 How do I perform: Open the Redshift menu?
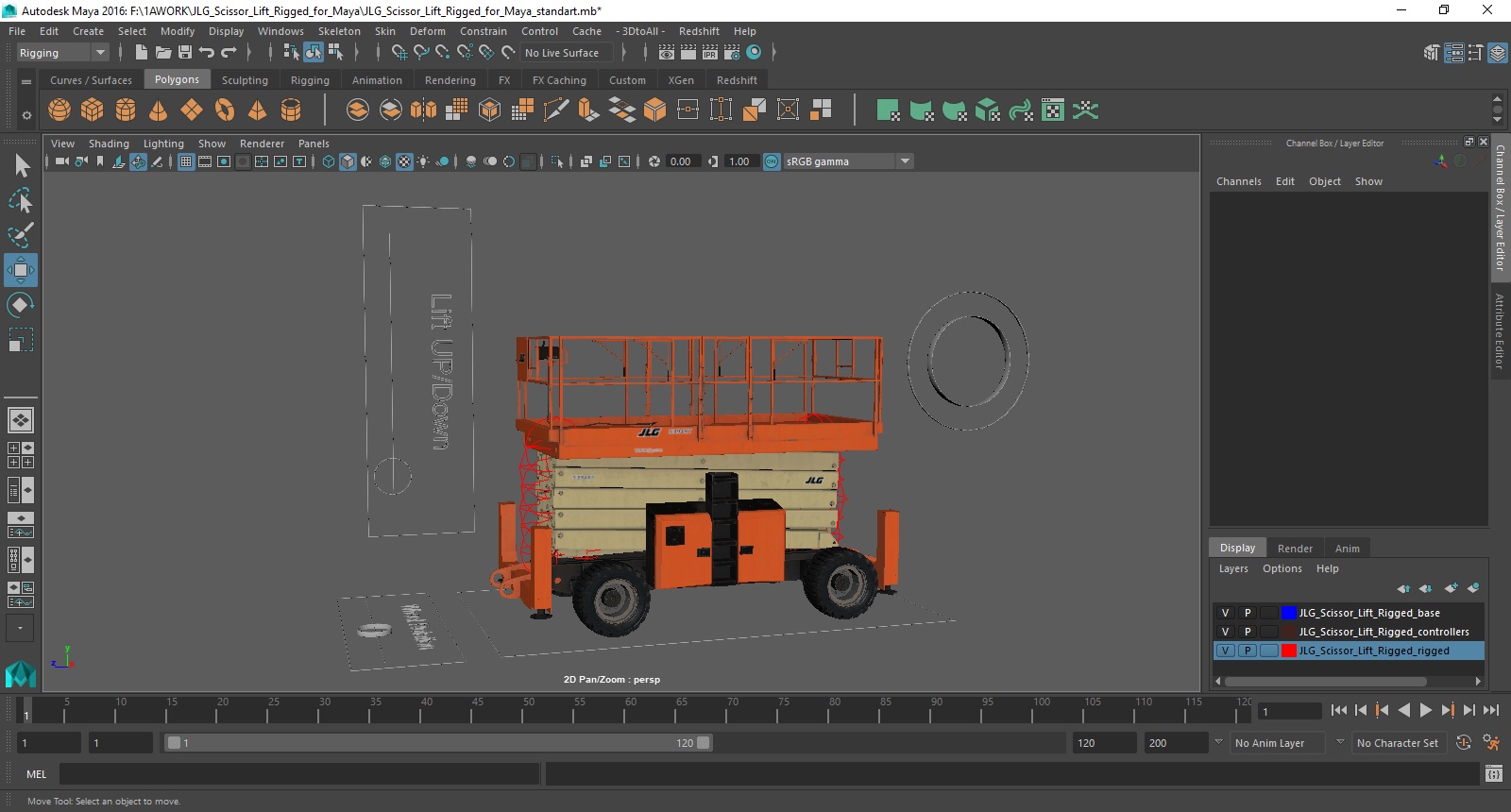[x=699, y=31]
